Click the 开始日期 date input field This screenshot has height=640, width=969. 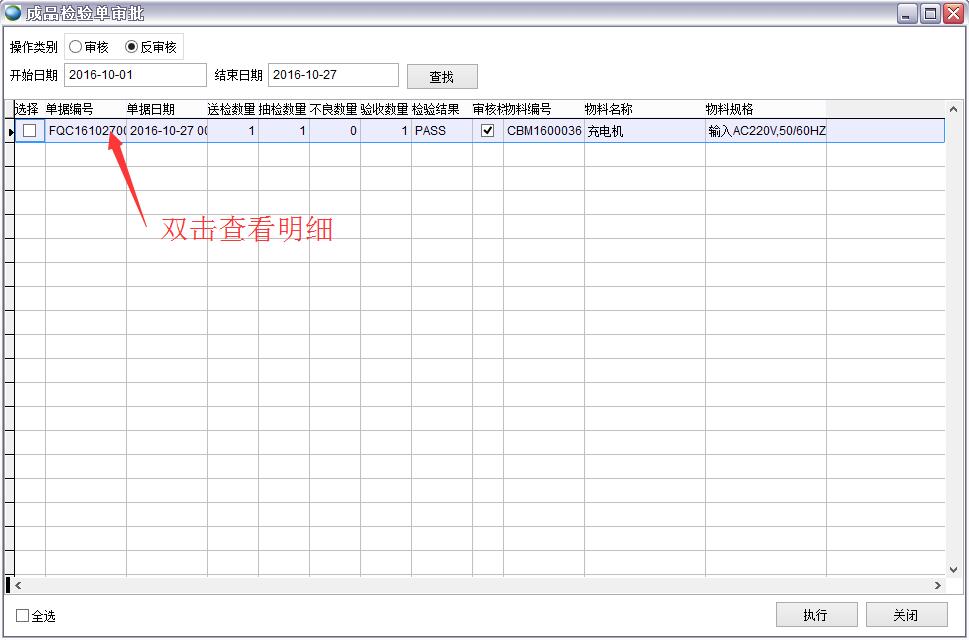pyautogui.click(x=135, y=74)
